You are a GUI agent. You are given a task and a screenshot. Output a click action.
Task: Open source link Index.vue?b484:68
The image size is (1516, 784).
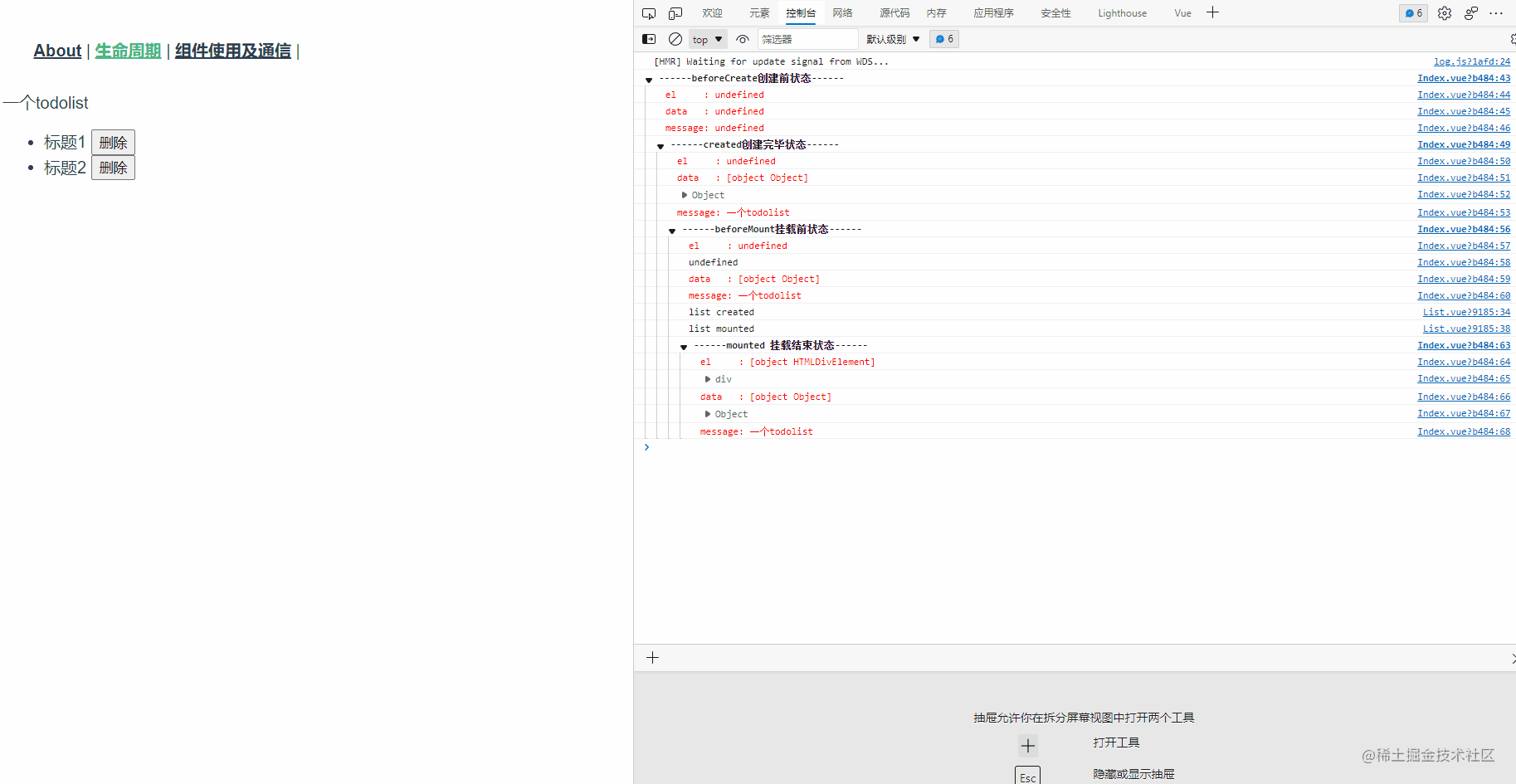click(1464, 431)
